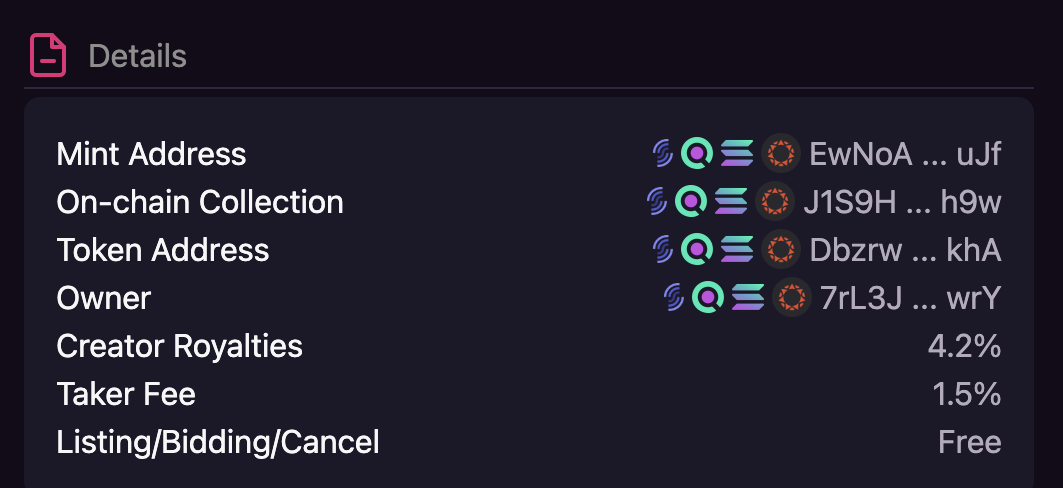Collapse the Details section header
The height and width of the screenshot is (488, 1063).
[529, 56]
